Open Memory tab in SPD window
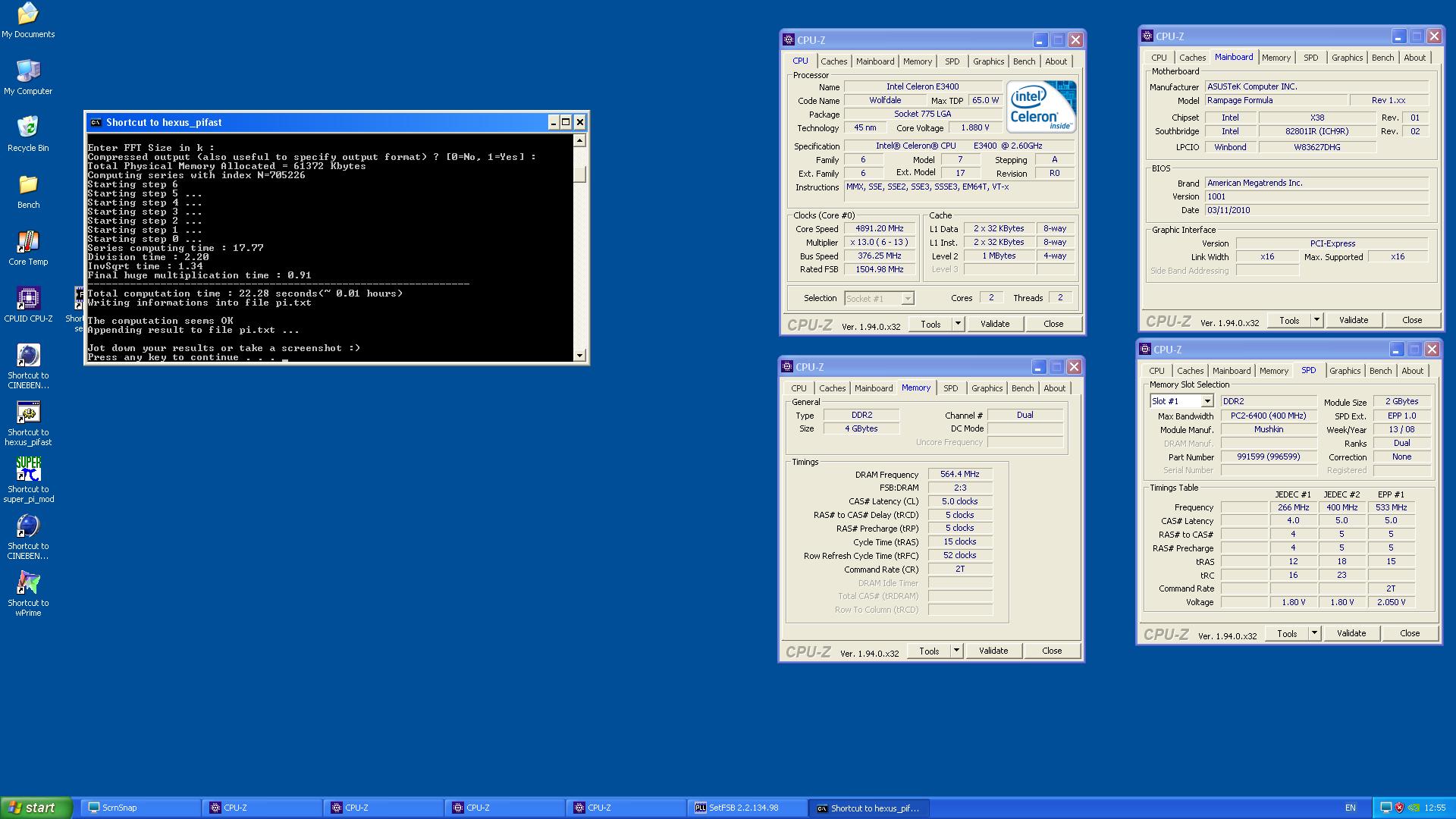1456x819 pixels. tap(1274, 371)
